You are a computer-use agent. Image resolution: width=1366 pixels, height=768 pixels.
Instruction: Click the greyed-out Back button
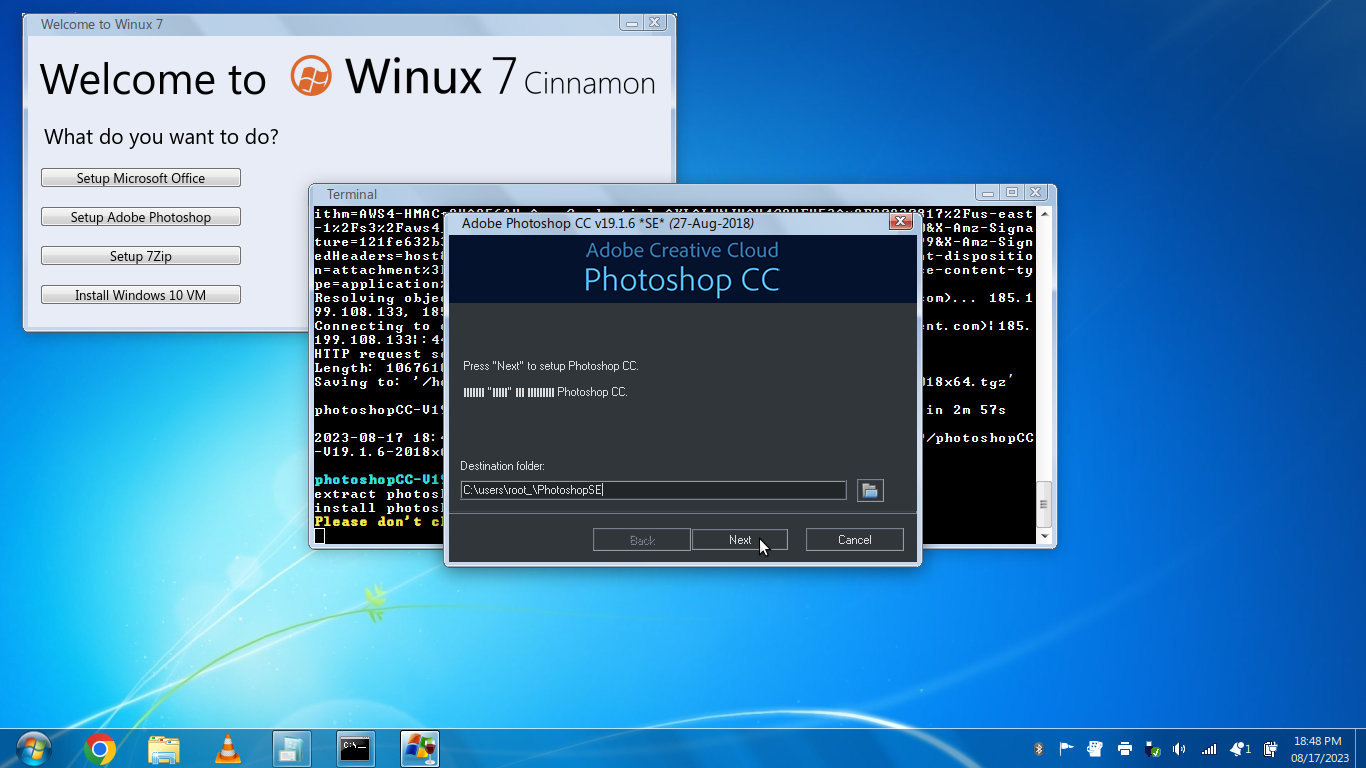pyautogui.click(x=642, y=540)
